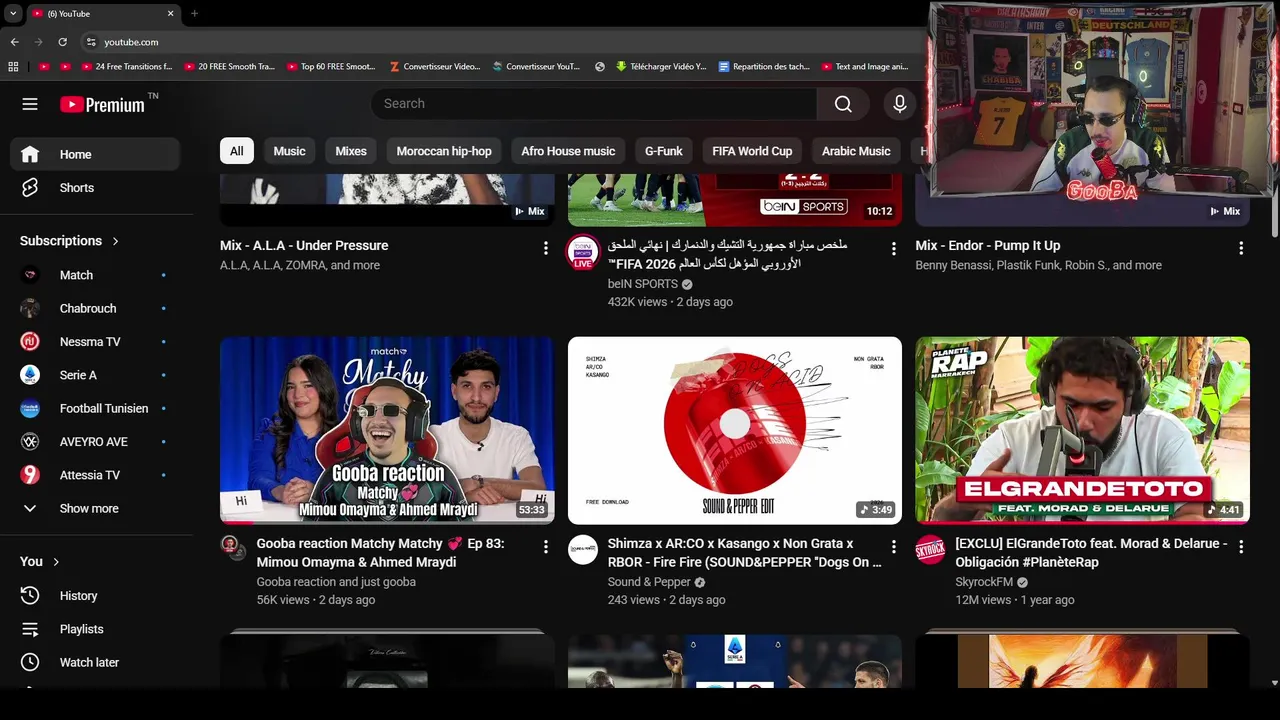The height and width of the screenshot is (720, 1280).
Task: Click the YouTube search input field
Action: (594, 104)
